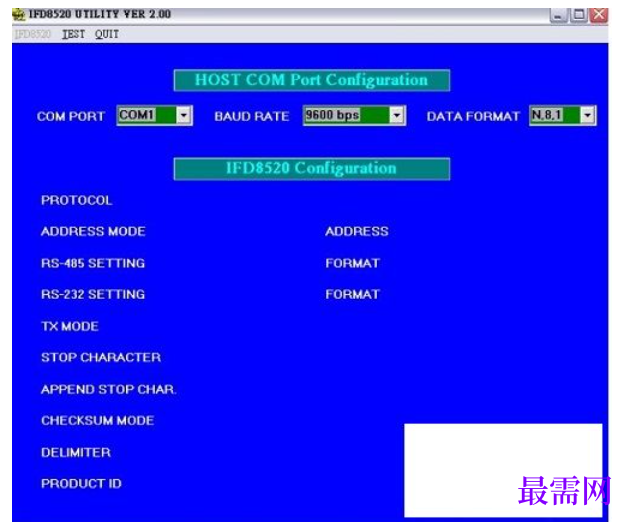Click the STOP CHARACTER label
The width and height of the screenshot is (630, 522).
pyautogui.click(x=101, y=358)
